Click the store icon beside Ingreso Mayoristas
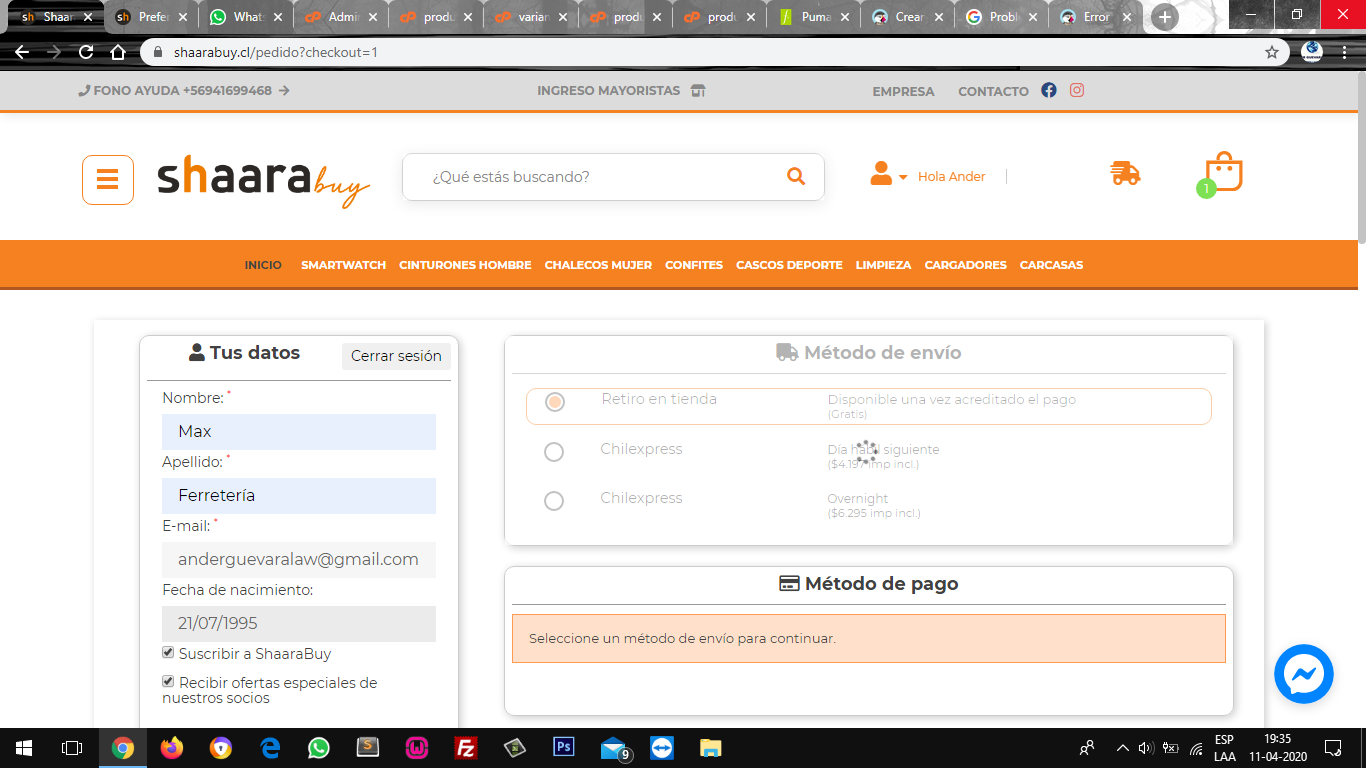Viewport: 1366px width, 768px height. pos(698,91)
